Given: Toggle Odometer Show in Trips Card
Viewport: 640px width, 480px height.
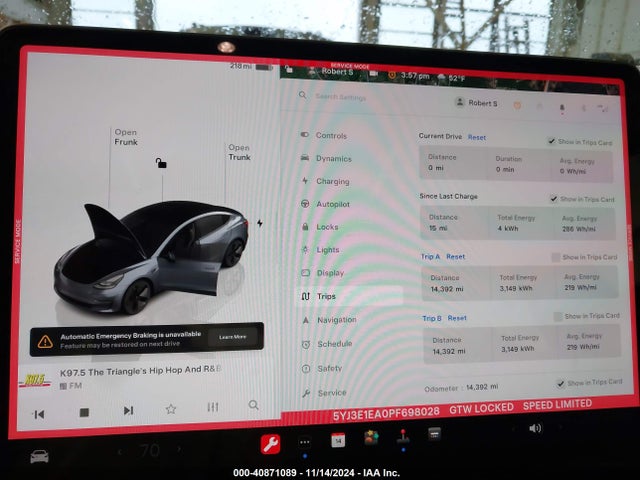Looking at the screenshot, I should [x=560, y=383].
